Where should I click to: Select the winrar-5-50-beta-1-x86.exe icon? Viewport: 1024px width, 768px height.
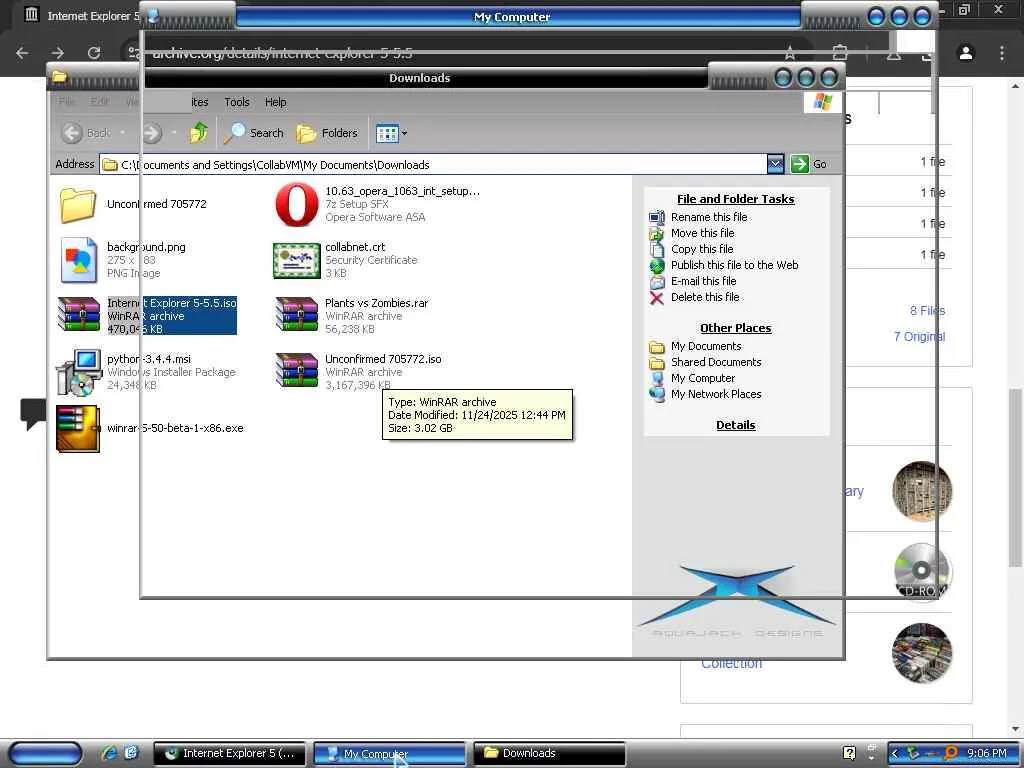78,428
